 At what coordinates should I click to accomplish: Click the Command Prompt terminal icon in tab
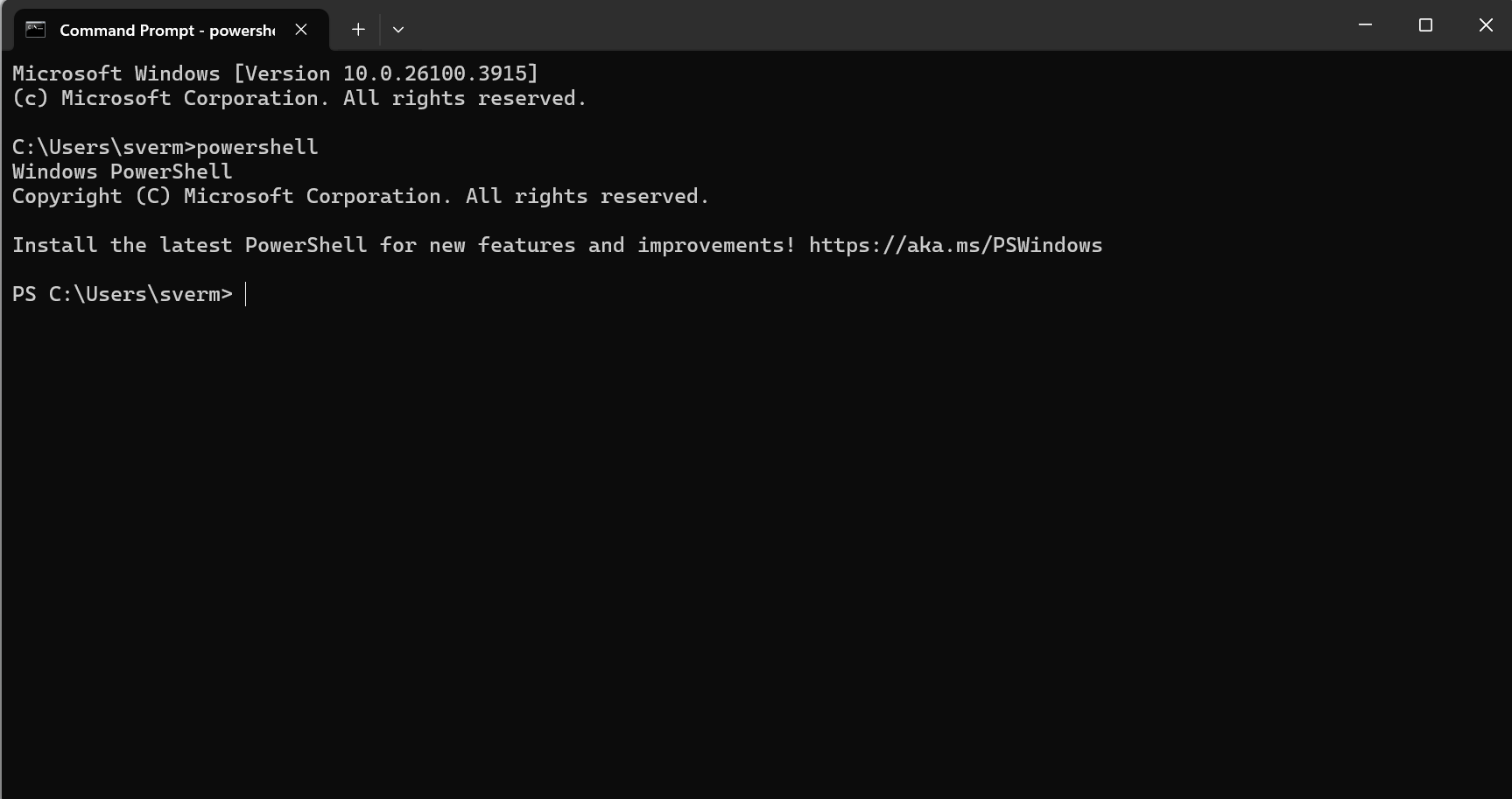[x=35, y=30]
